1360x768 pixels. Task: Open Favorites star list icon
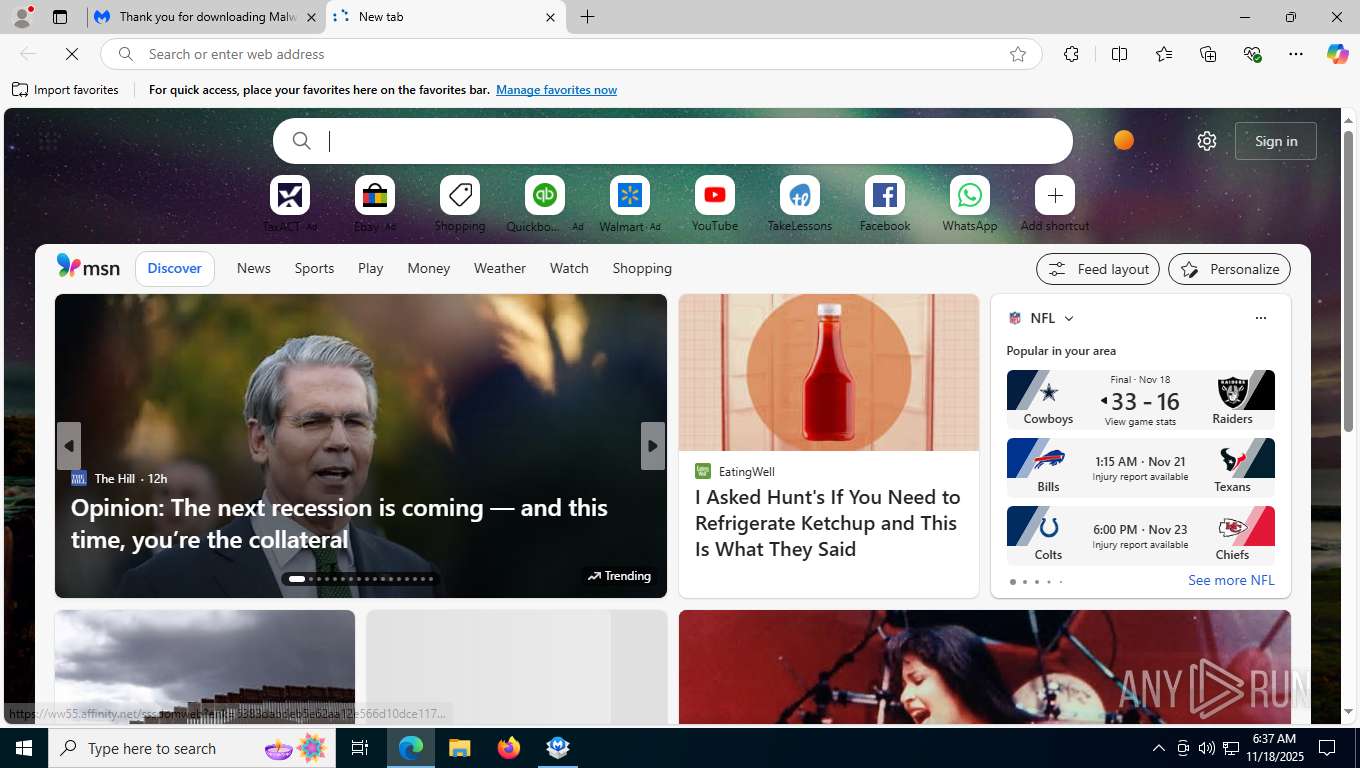click(x=1164, y=54)
